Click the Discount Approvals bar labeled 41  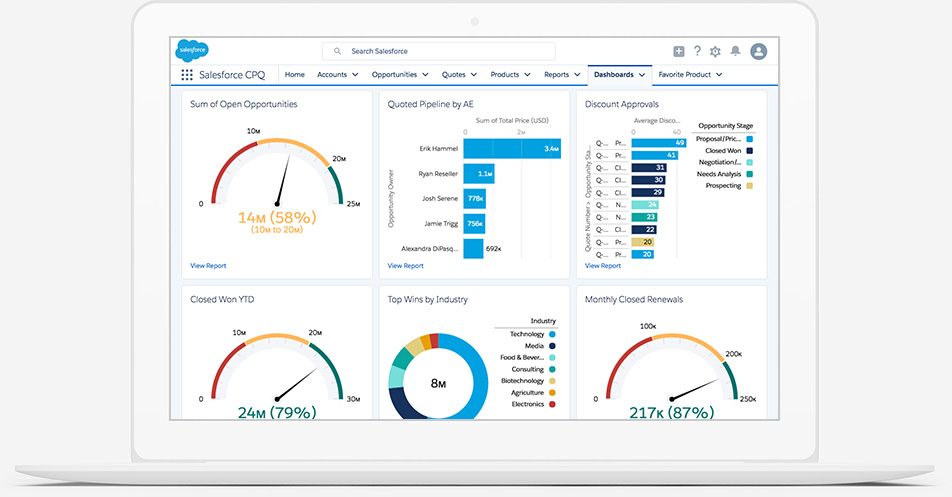tap(654, 155)
